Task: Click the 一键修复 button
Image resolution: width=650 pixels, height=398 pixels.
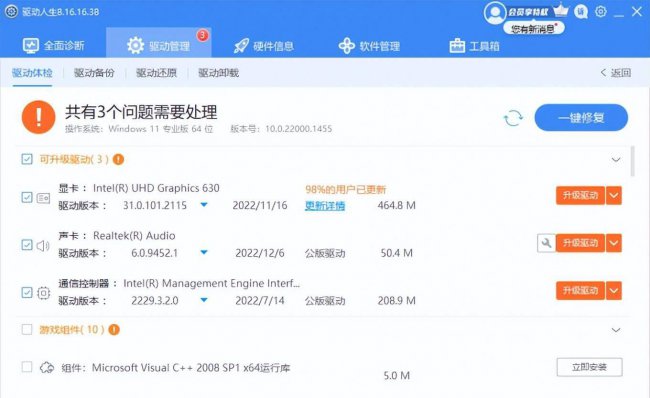Action: [581, 118]
